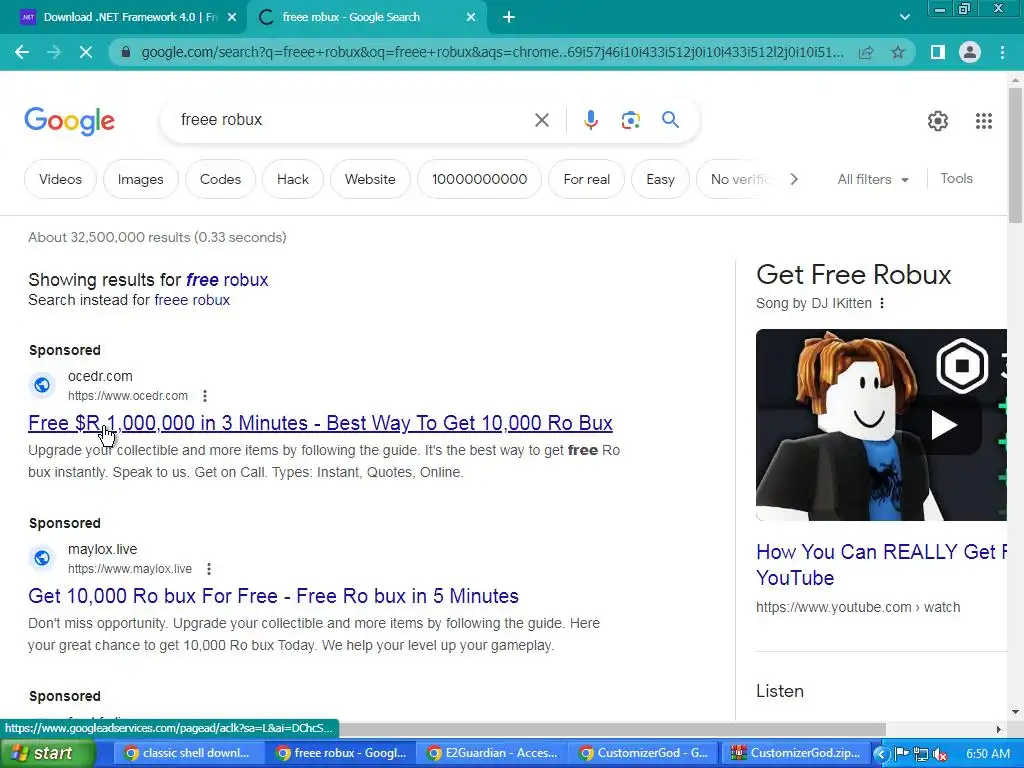This screenshot has height=768, width=1024.
Task: Open search Tools
Action: coord(956,178)
